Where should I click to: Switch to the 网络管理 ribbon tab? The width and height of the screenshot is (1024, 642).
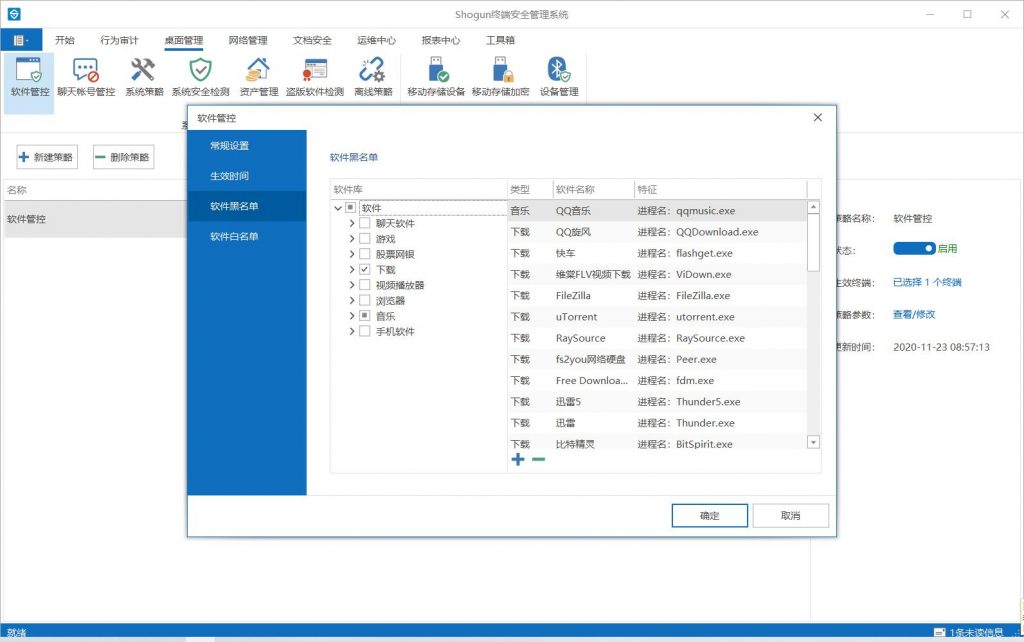pyautogui.click(x=248, y=41)
